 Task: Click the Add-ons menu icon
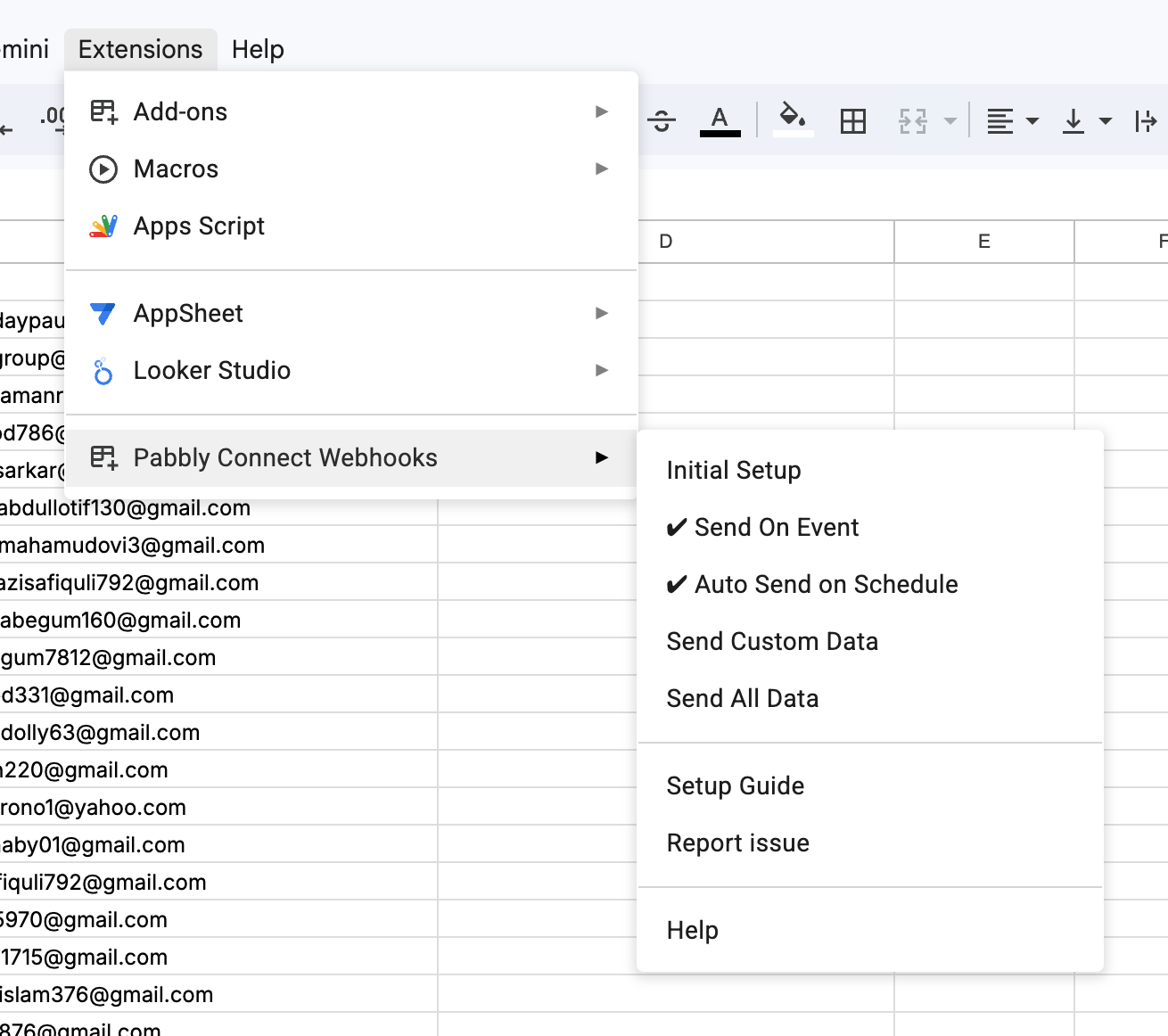pyautogui.click(x=103, y=111)
